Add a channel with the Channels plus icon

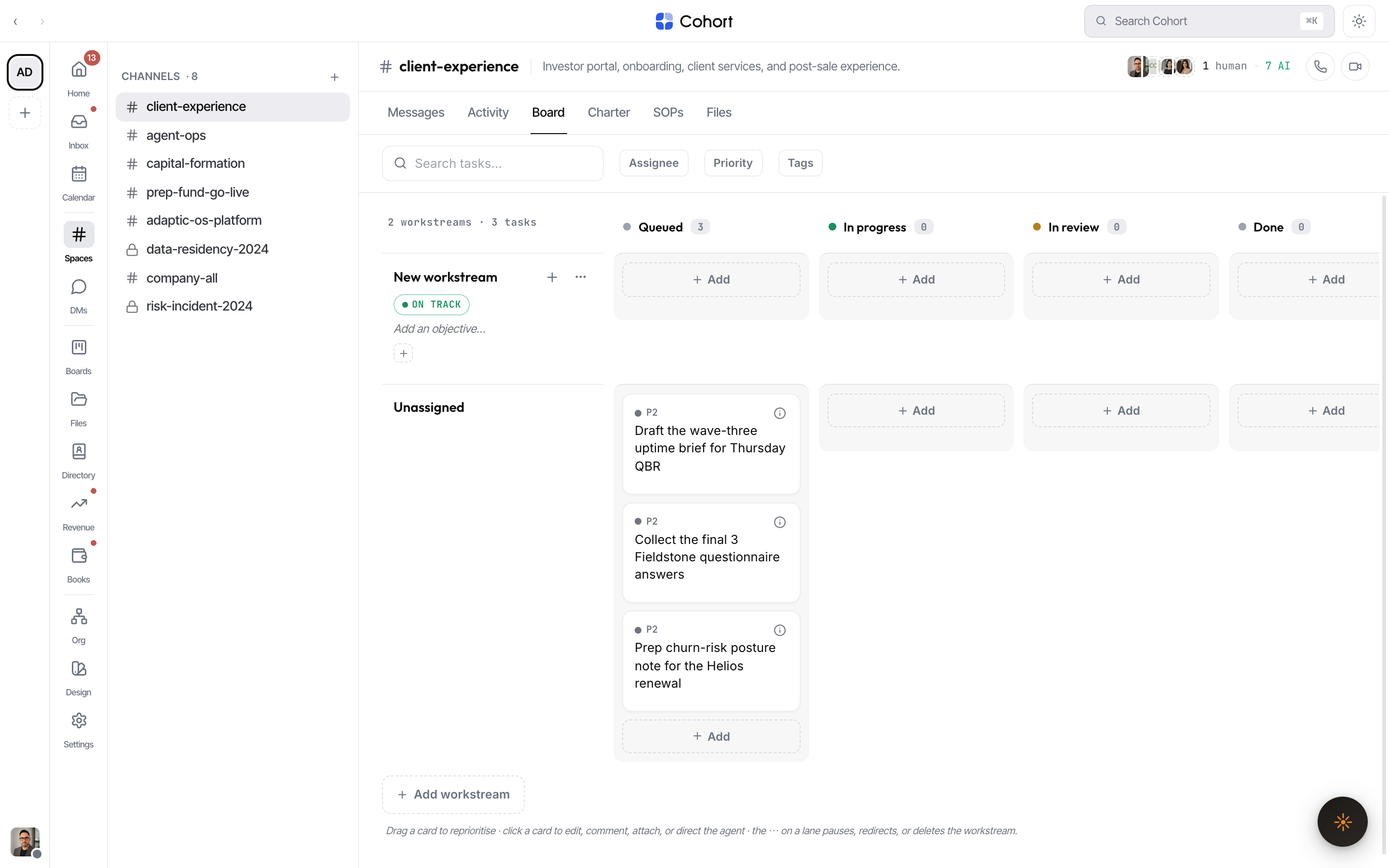(335, 77)
